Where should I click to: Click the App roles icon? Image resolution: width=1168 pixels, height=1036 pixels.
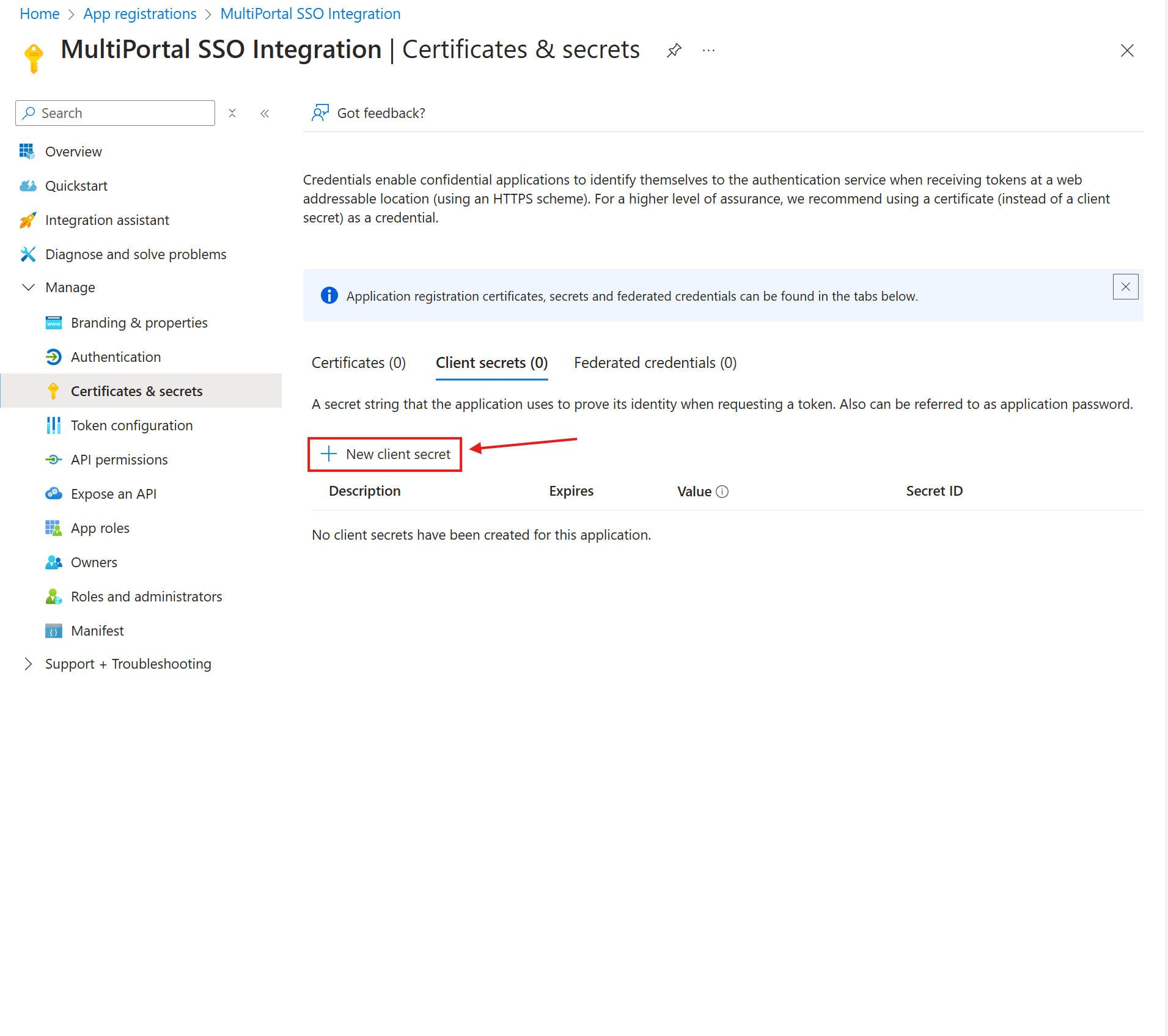pos(54,528)
